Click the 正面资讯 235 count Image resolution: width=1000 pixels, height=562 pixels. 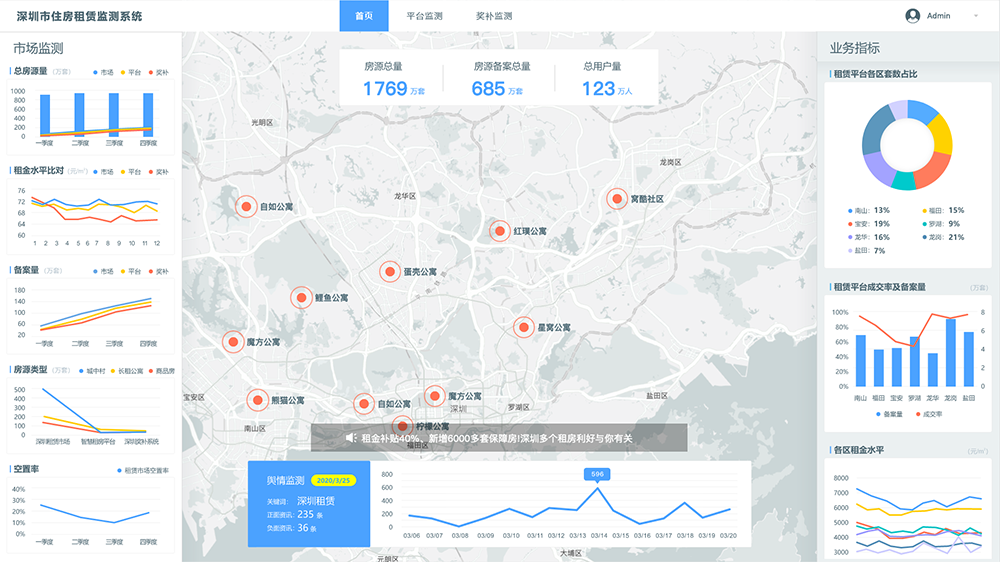coord(295,514)
